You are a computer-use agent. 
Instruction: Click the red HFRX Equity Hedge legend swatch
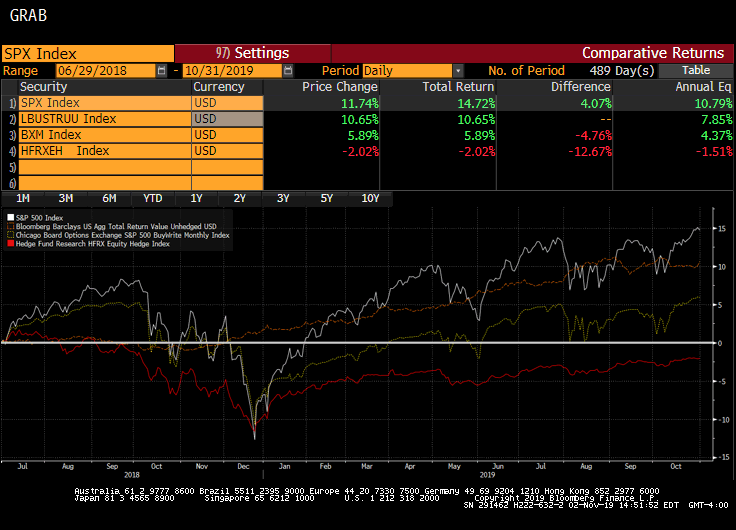pyautogui.click(x=11, y=244)
